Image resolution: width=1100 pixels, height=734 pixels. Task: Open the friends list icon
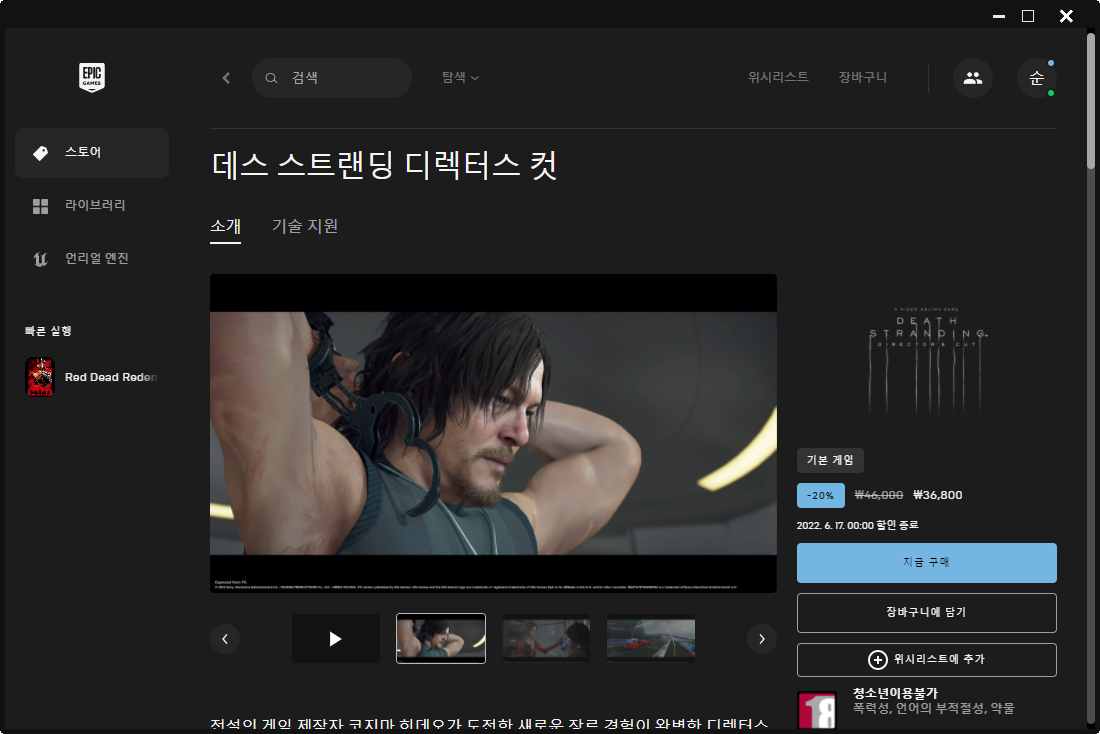(x=972, y=78)
